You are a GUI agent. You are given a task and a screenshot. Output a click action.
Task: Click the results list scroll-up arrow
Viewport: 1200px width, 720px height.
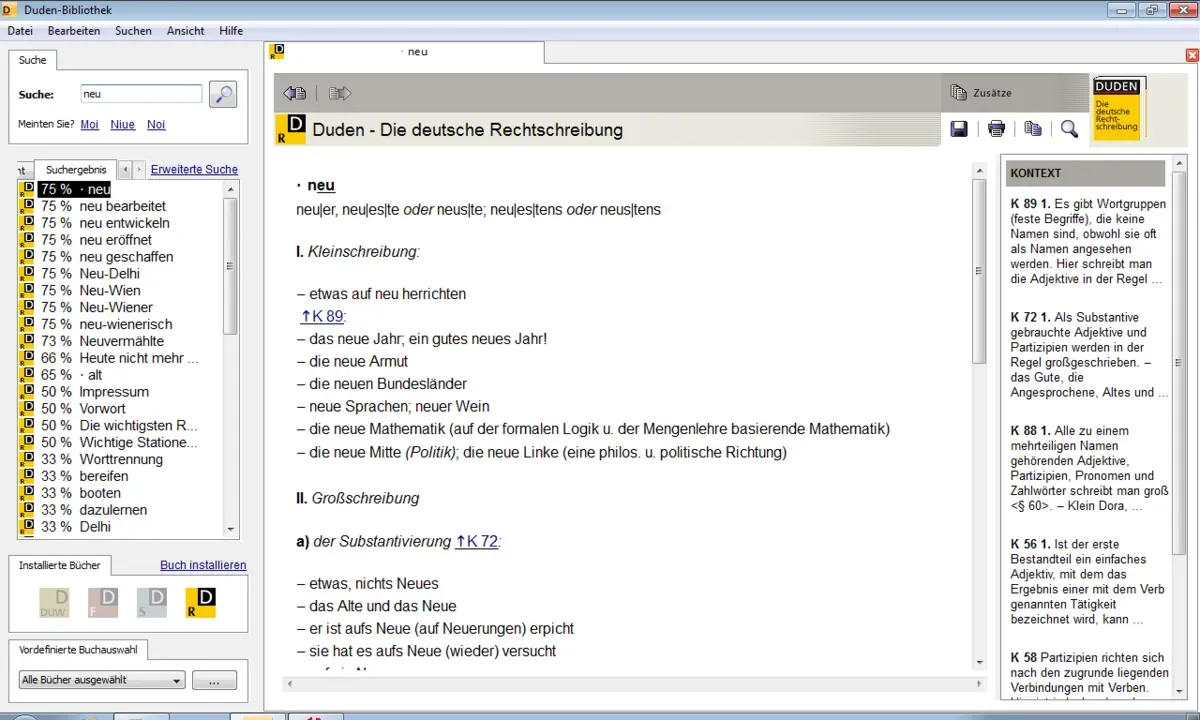click(x=231, y=189)
